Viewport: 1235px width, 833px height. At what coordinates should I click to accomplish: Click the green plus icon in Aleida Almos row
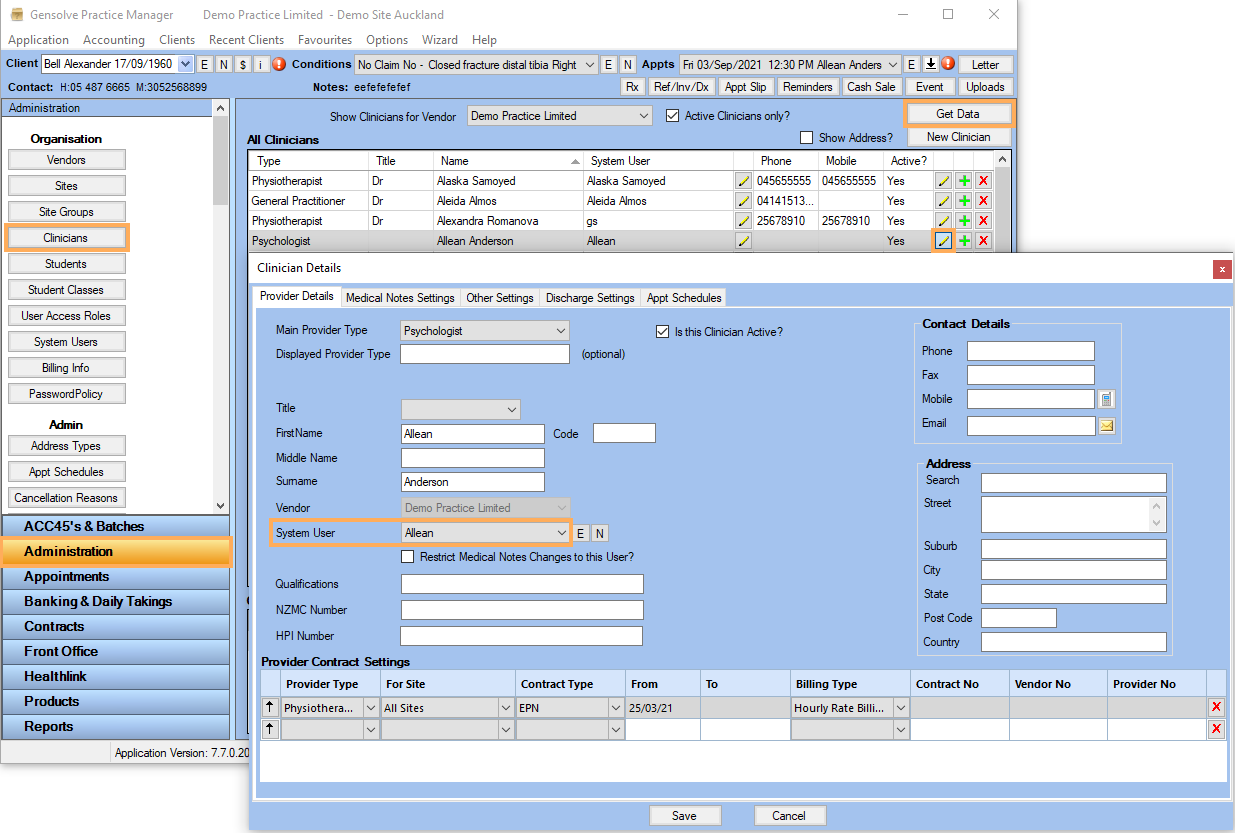(964, 201)
